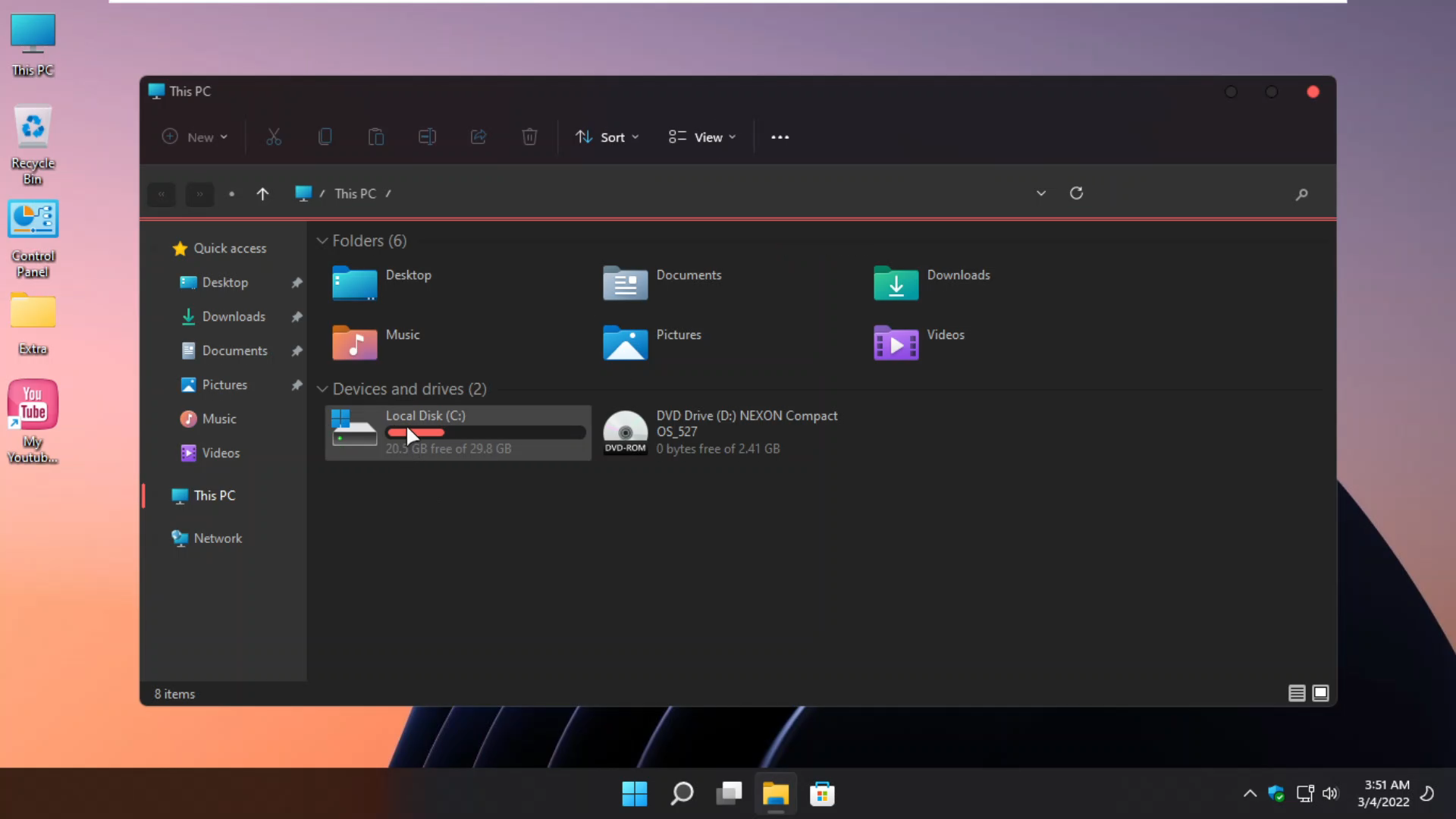Select the Recycle Bin desktop icon
Screen dimensions: 1456x819
33,146
